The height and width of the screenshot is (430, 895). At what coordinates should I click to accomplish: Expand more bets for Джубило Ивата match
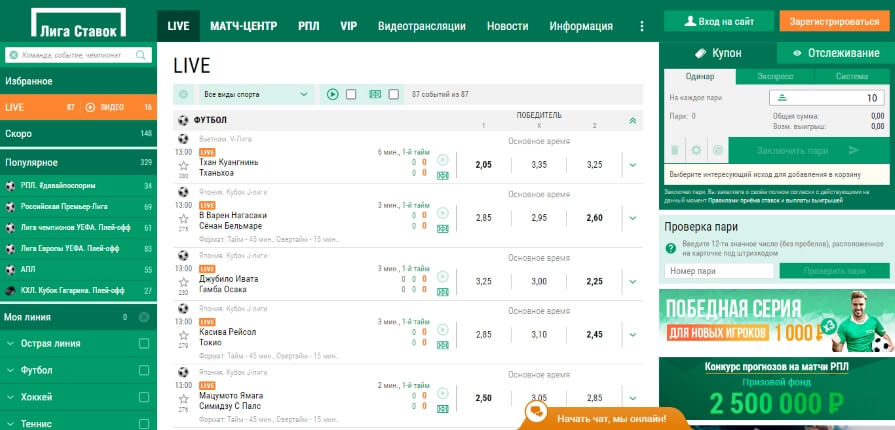click(x=632, y=282)
